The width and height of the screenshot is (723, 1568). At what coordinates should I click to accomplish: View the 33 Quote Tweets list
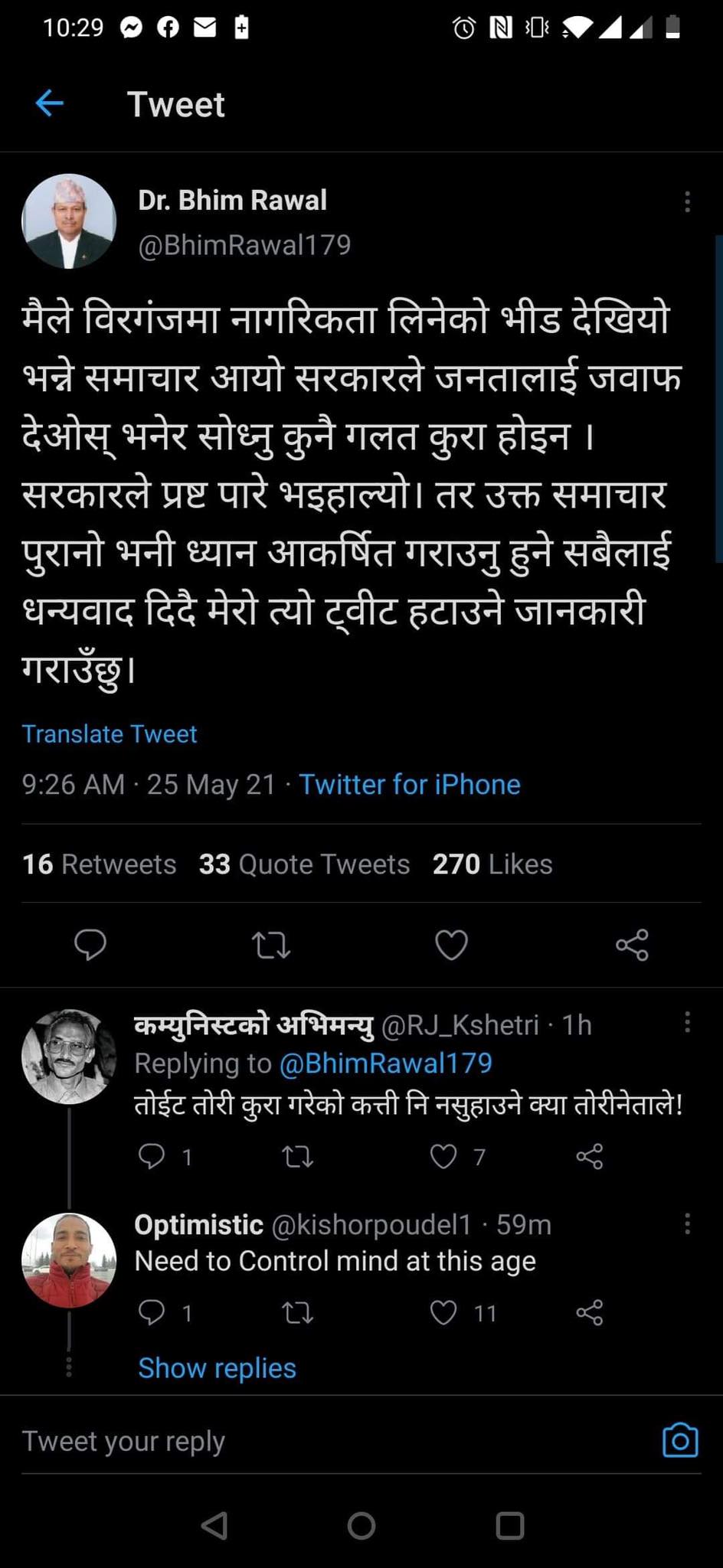click(304, 864)
